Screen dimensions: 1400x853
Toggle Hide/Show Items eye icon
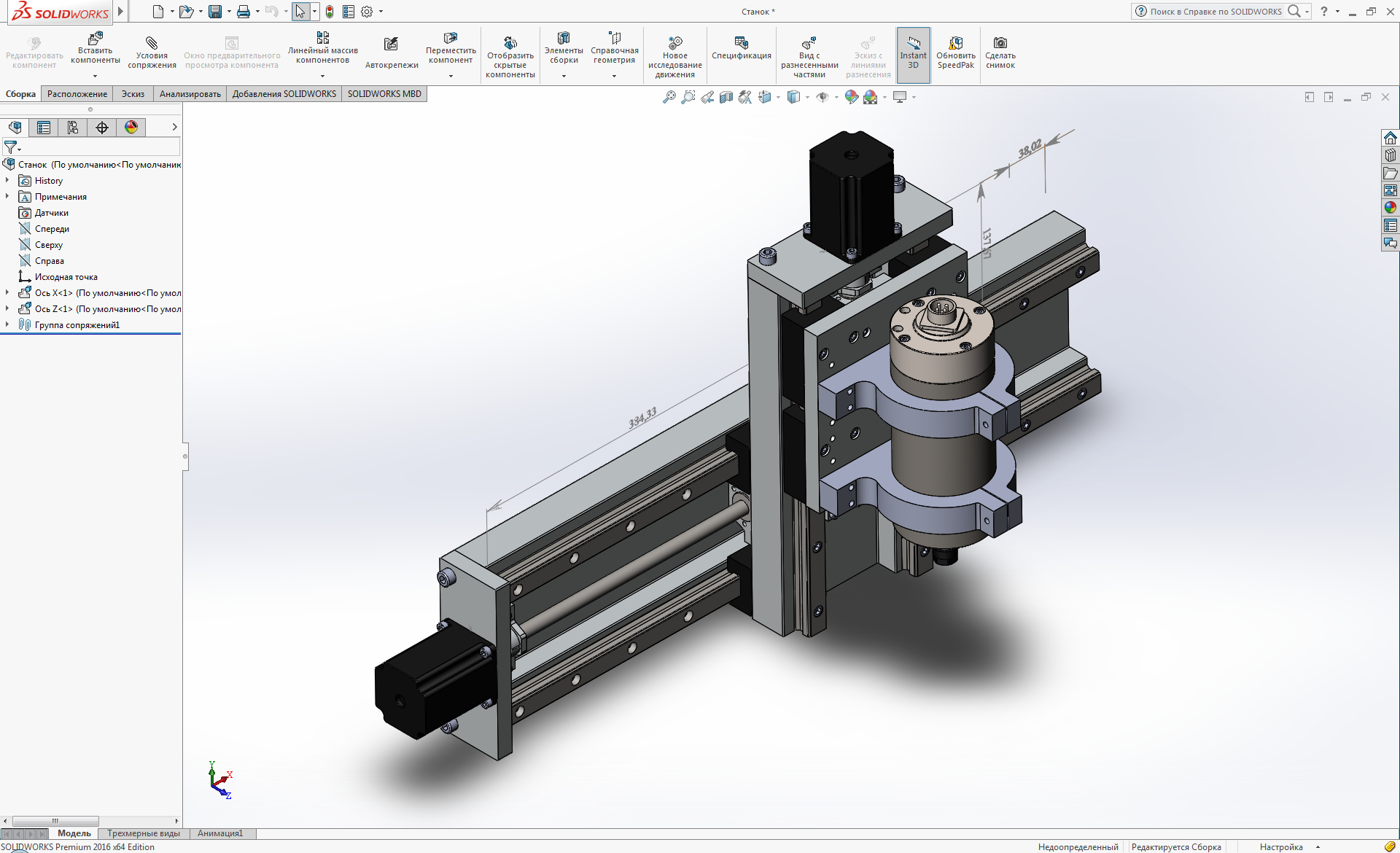(x=822, y=97)
